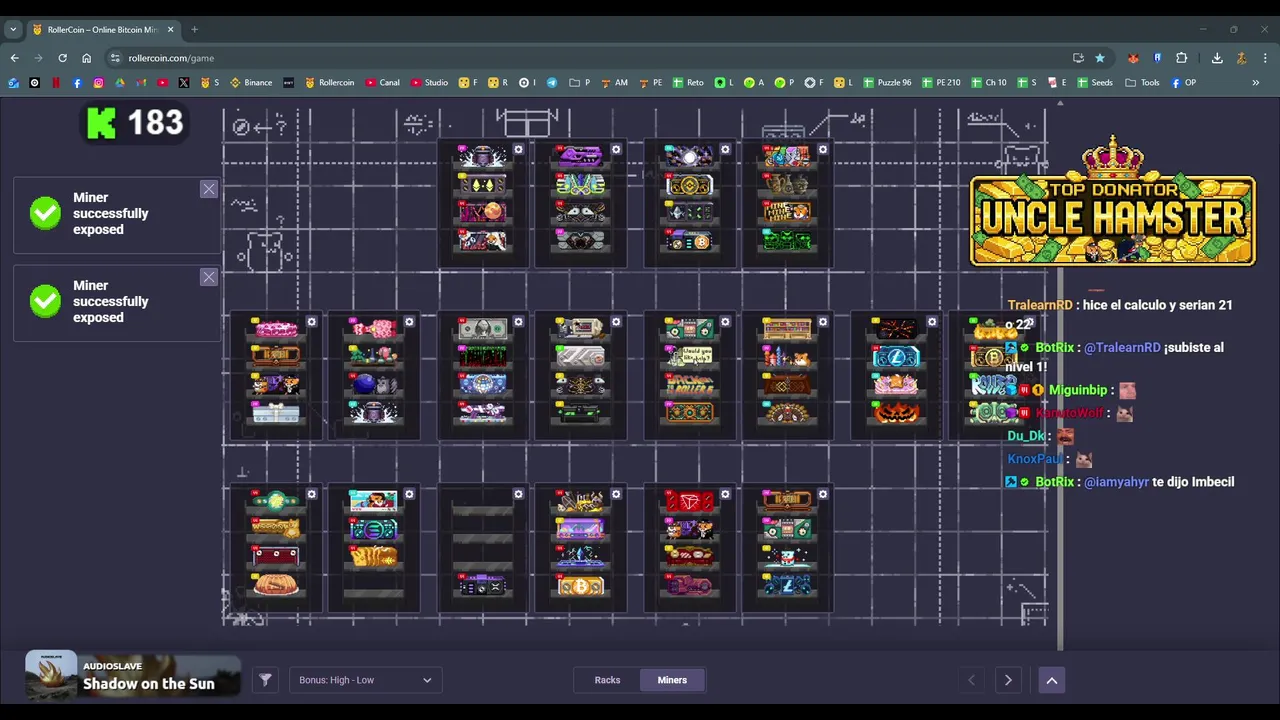Click the browser back arrow

14,58
